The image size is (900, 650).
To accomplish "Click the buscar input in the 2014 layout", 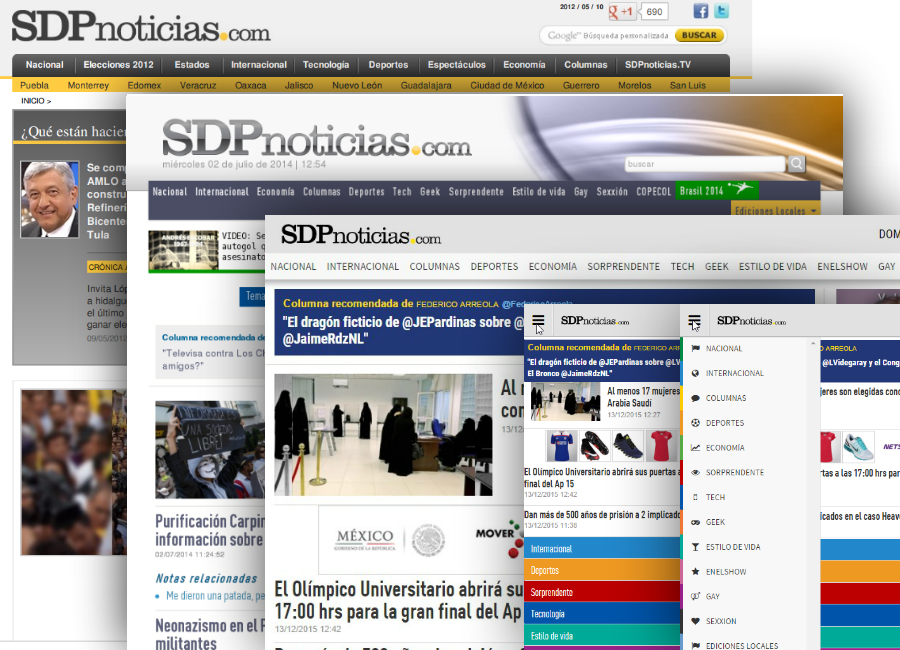I will tap(705, 164).
